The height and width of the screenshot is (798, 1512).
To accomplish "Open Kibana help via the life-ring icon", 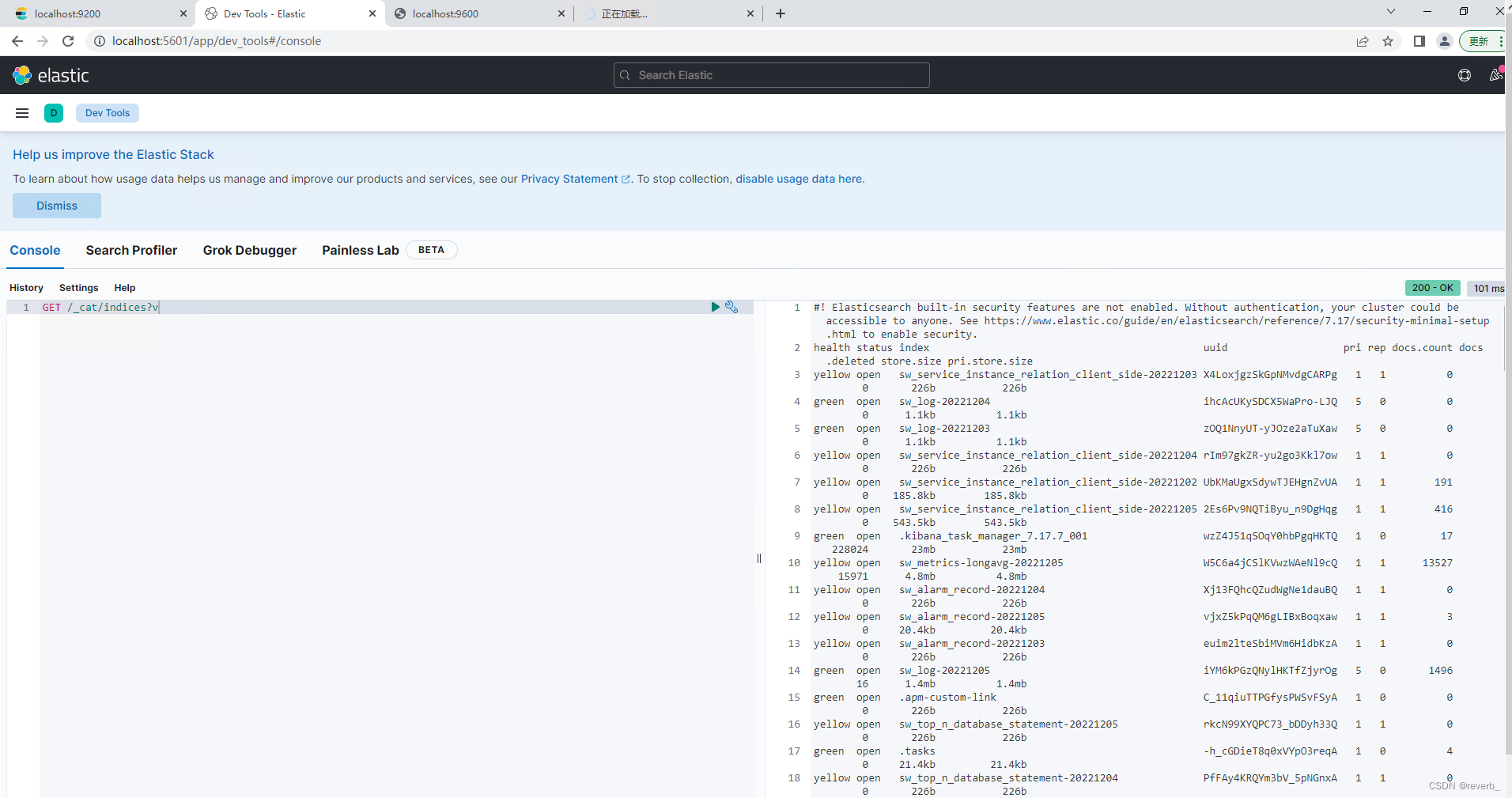I will (x=1465, y=75).
